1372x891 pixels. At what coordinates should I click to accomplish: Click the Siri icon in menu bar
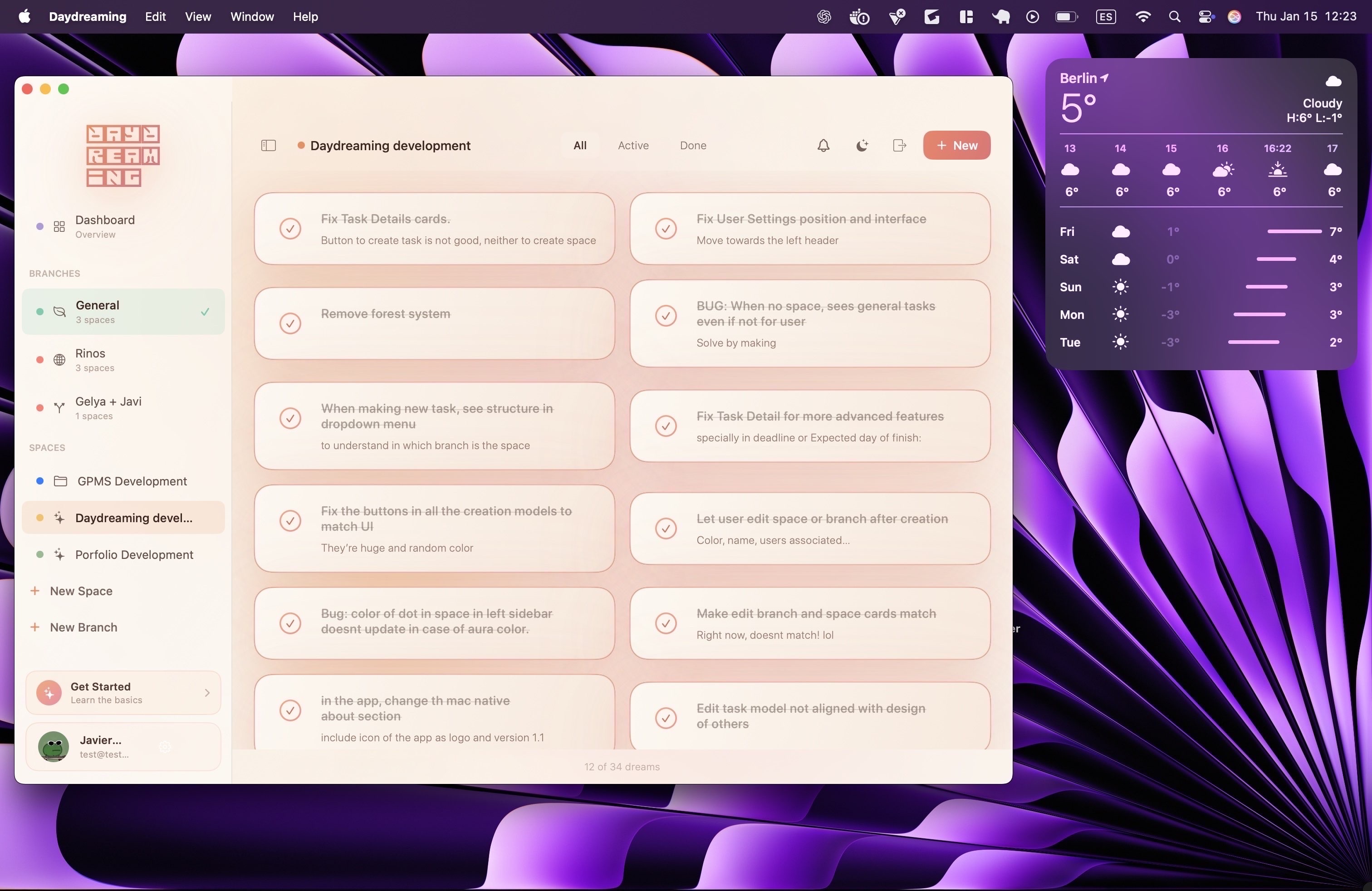(x=1234, y=17)
